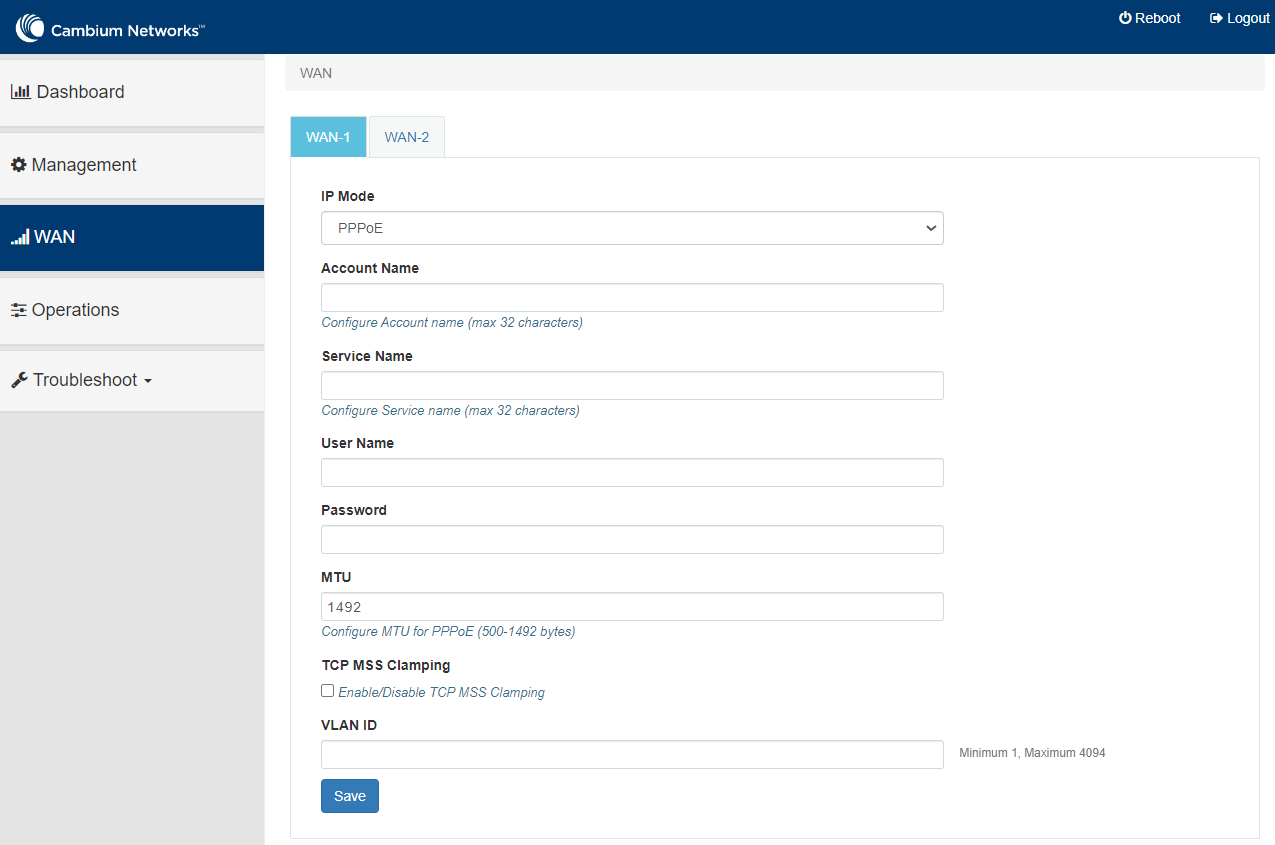This screenshot has width=1275, height=845.
Task: Click the Reboot link text
Action: (x=1158, y=18)
